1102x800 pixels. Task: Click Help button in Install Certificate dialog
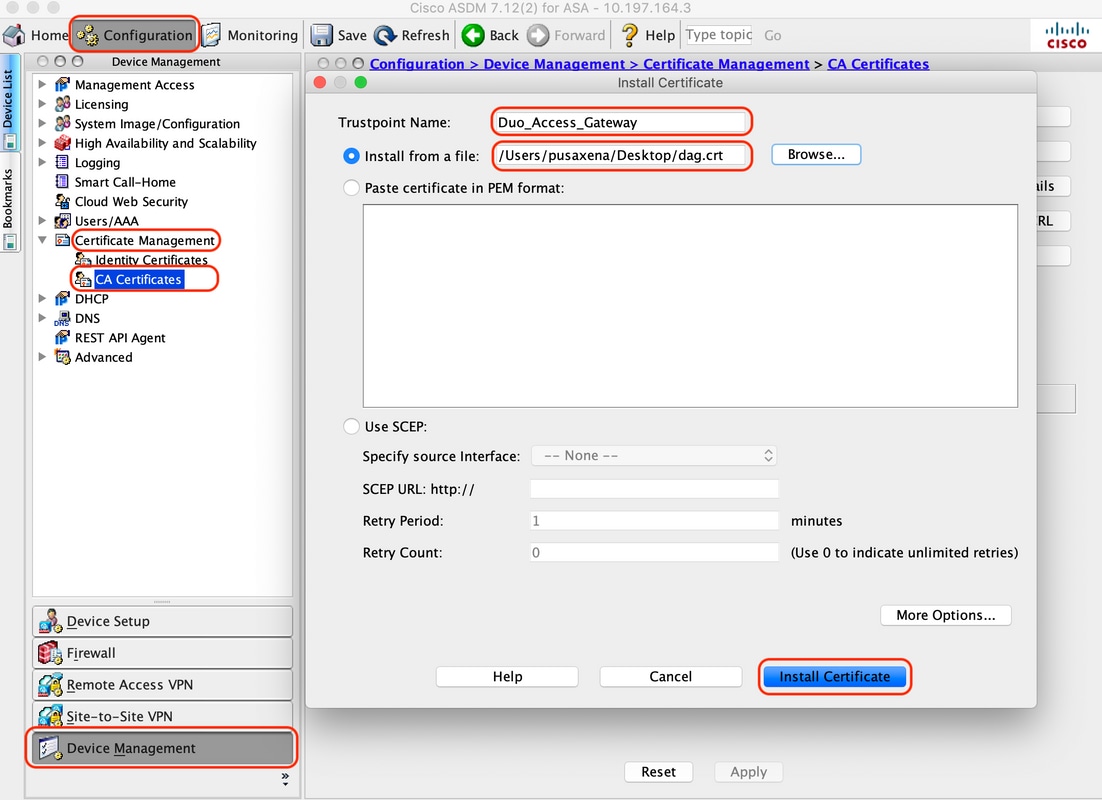[507, 676]
